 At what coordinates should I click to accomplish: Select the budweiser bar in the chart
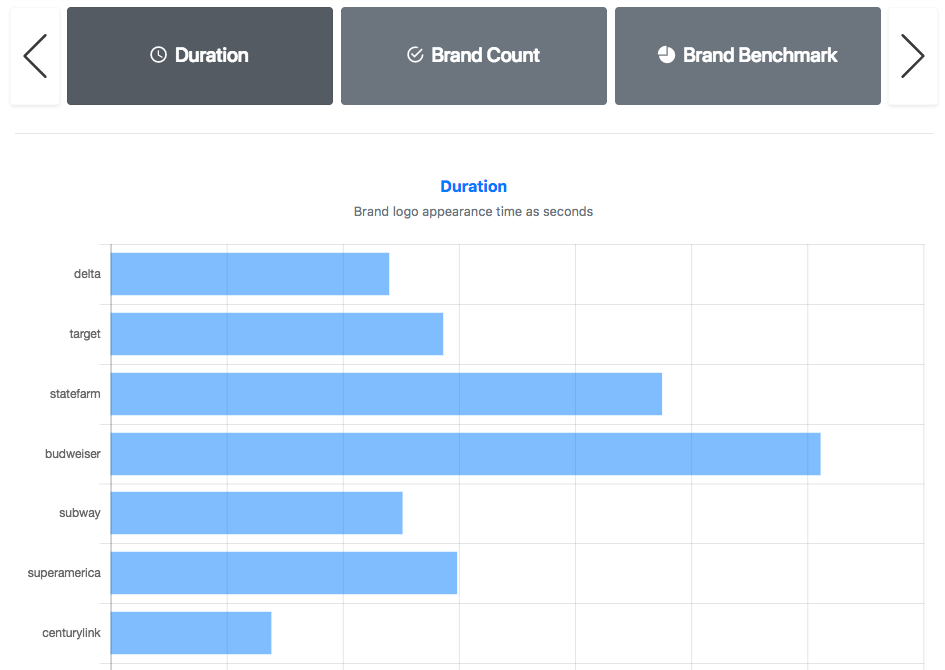click(466, 454)
